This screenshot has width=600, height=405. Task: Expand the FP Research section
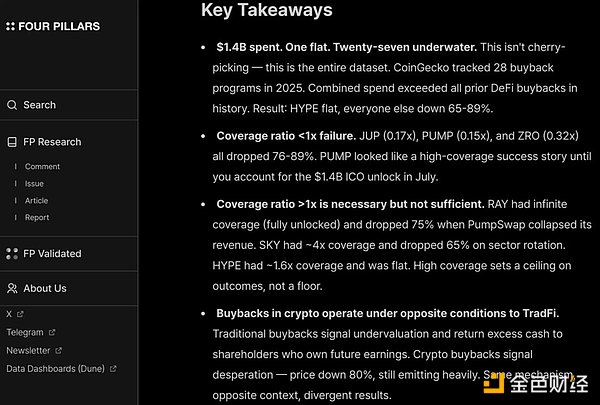(x=52, y=142)
